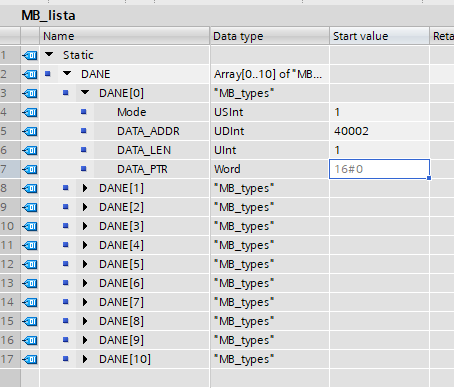Viewport: 454px width, 388px height.
Task: Click the tag icon in the DANE[3] row
Action: (30, 226)
